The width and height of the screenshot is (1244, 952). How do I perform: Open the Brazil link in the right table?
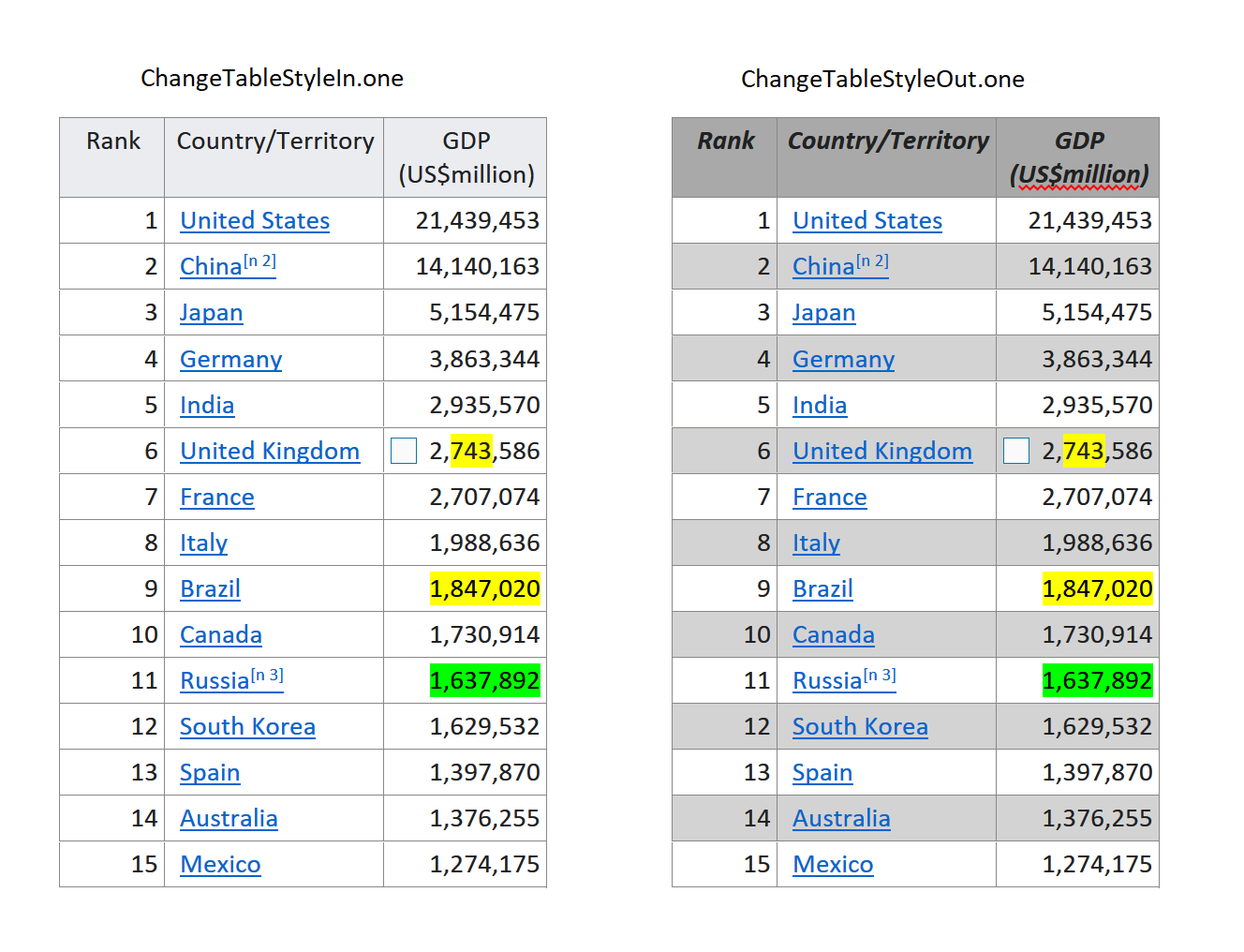click(822, 589)
